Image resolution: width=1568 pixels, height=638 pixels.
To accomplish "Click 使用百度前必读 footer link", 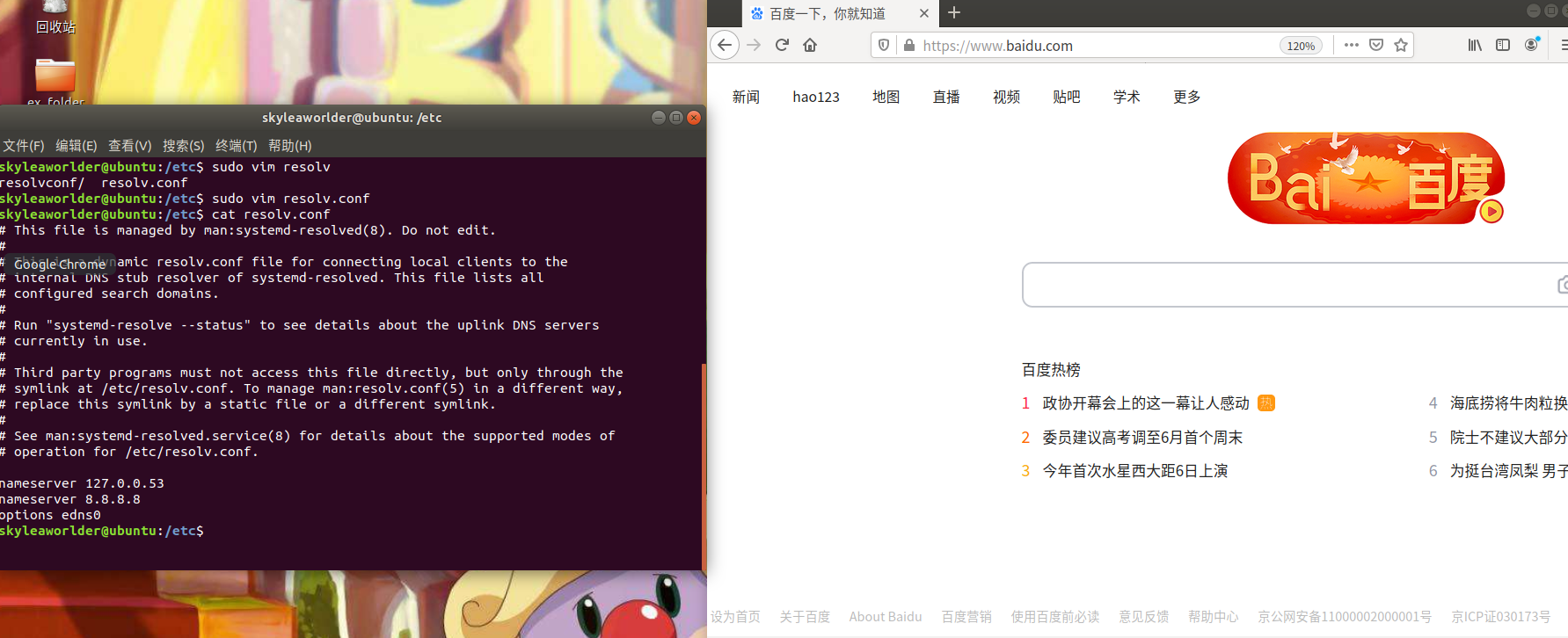I will [1055, 617].
